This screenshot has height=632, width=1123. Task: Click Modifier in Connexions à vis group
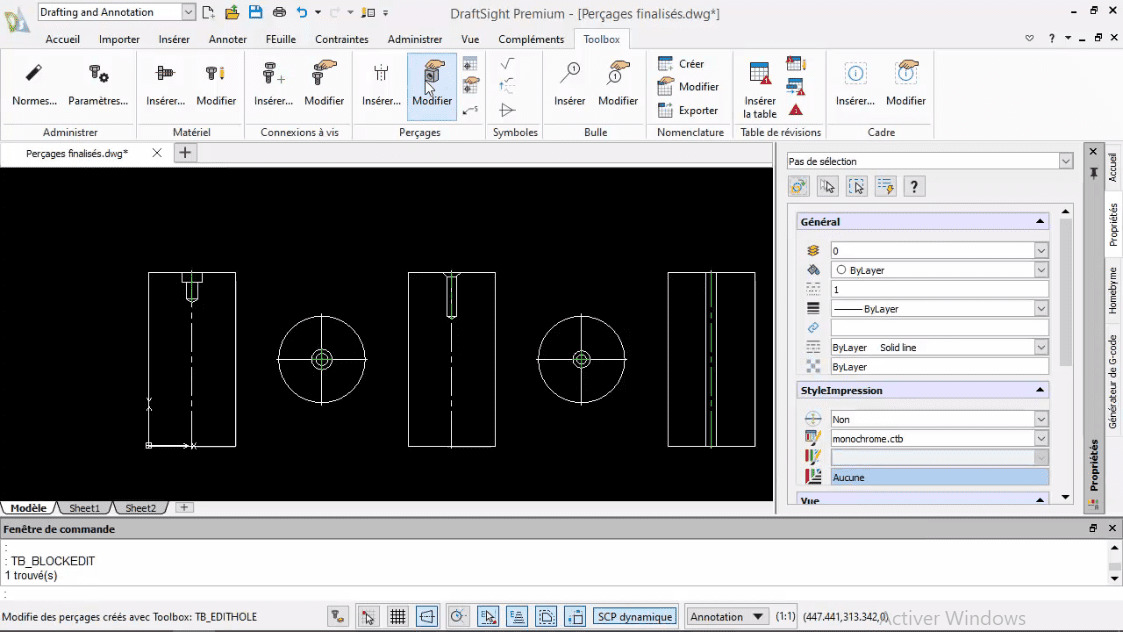pos(324,85)
